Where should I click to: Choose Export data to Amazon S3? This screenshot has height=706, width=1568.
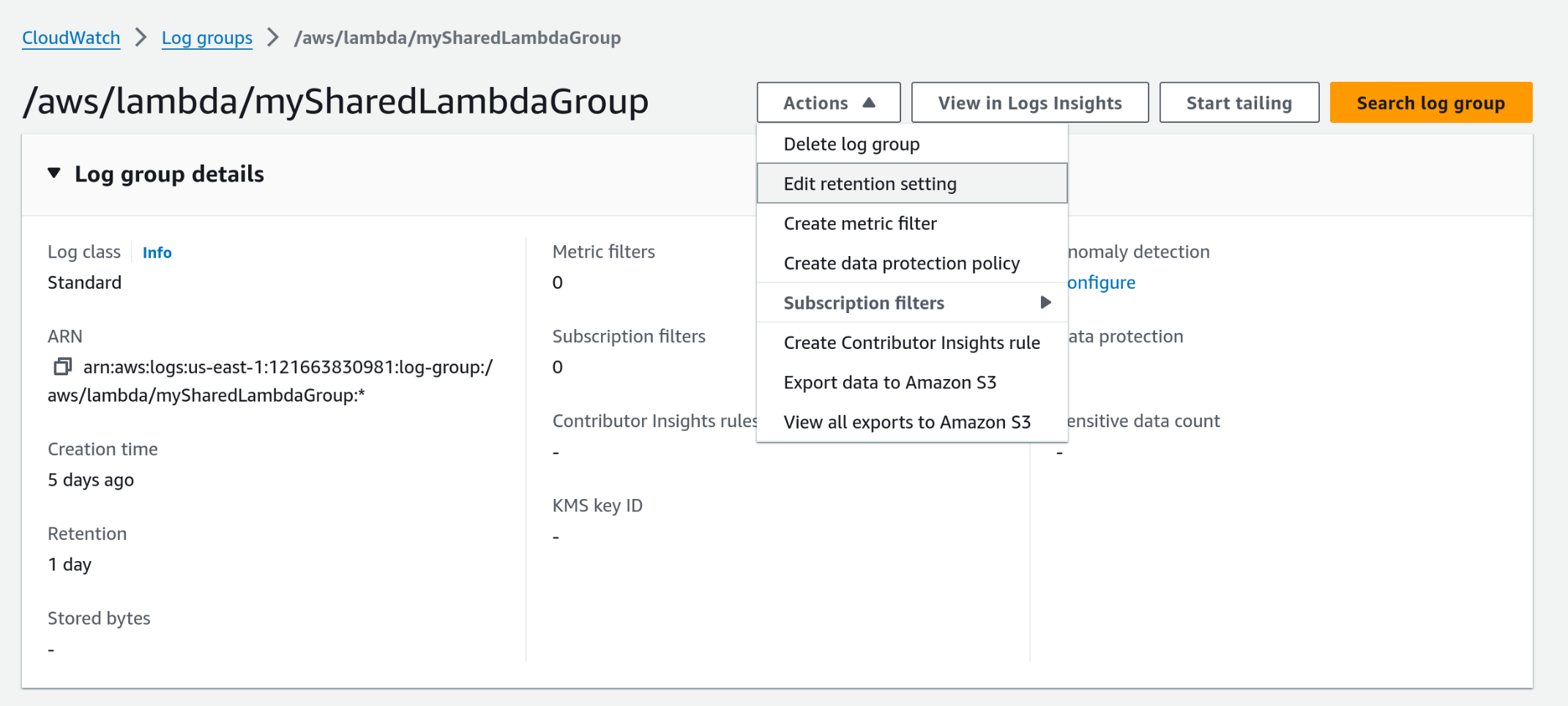[x=889, y=383]
